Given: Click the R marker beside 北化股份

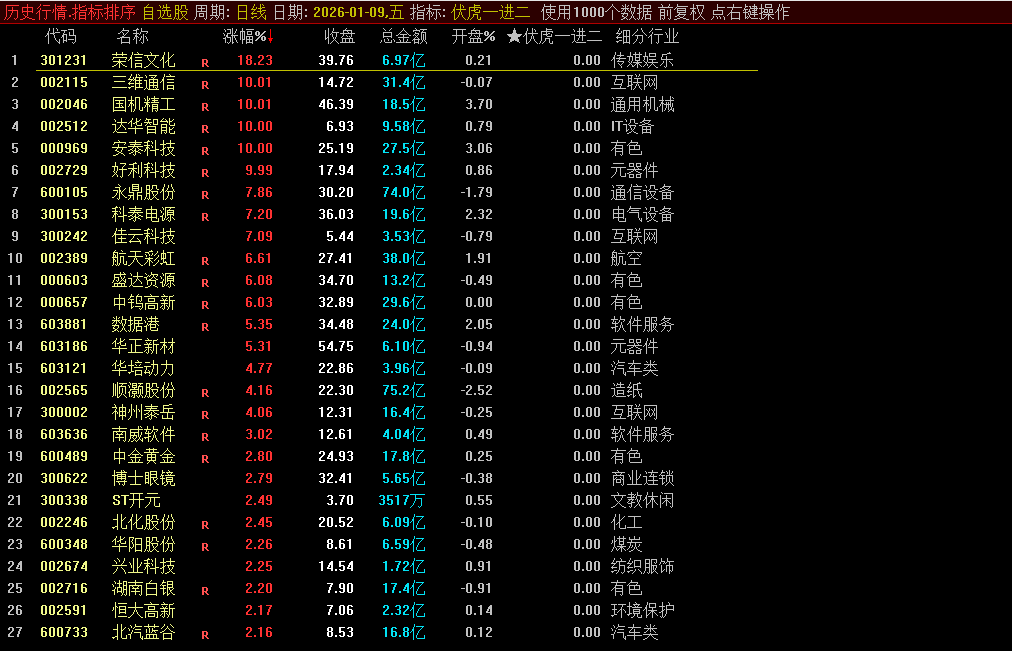Looking at the screenshot, I should [x=205, y=525].
